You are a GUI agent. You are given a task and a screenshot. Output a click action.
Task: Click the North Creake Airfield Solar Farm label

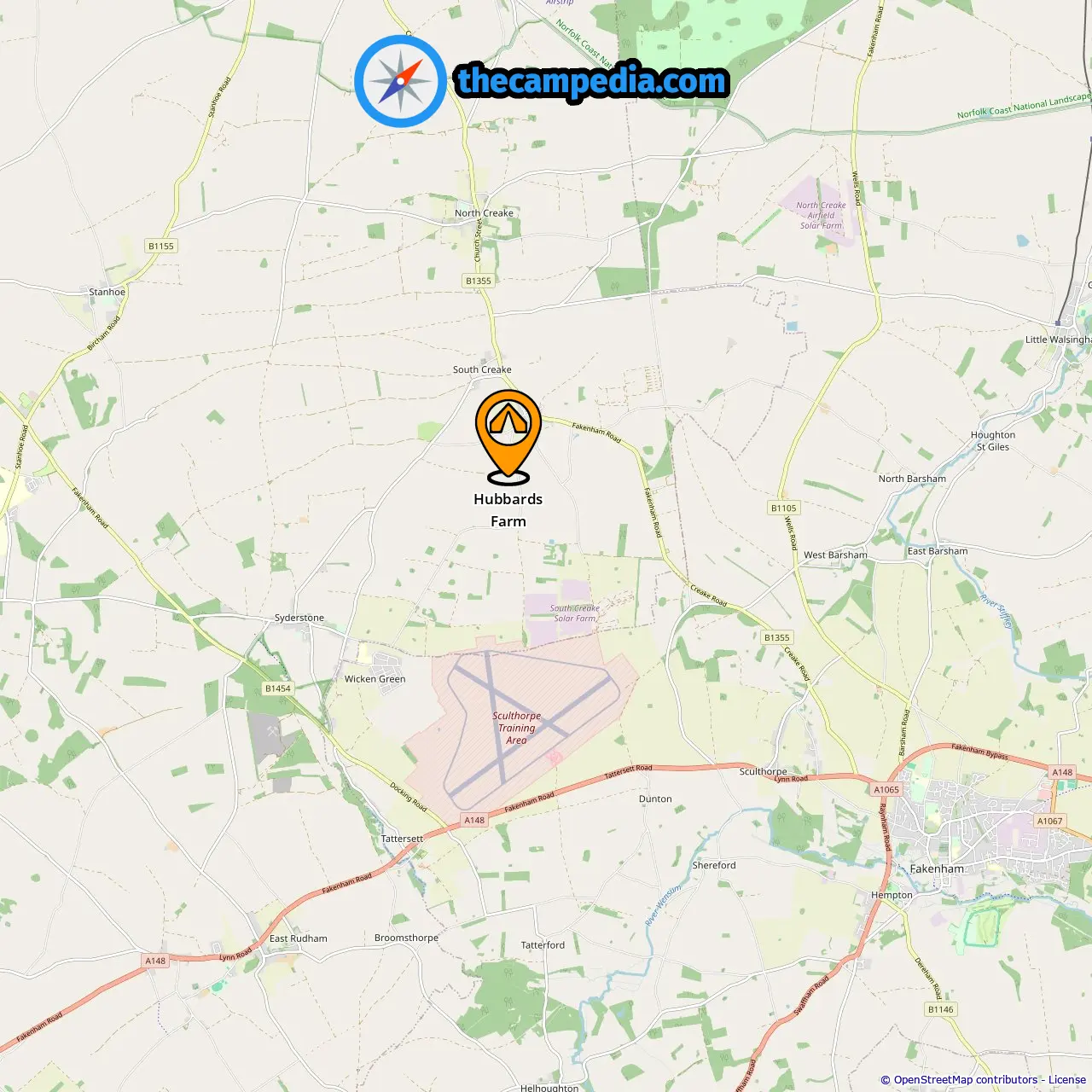point(822,215)
